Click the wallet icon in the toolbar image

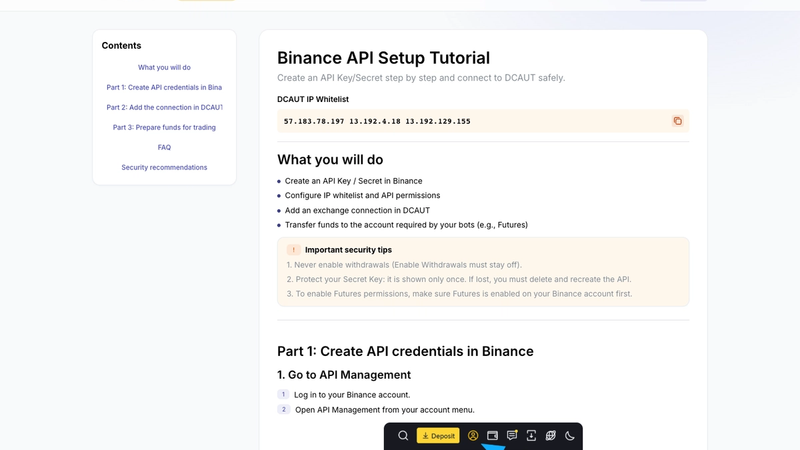(x=492, y=436)
